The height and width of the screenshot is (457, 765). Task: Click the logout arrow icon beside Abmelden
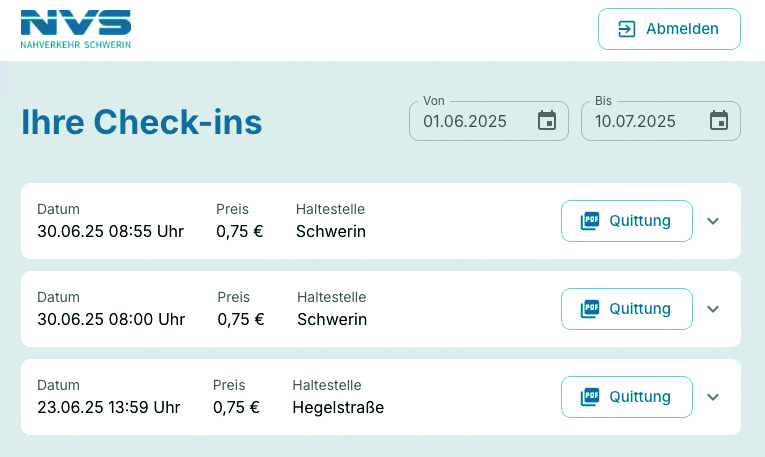[x=627, y=29]
